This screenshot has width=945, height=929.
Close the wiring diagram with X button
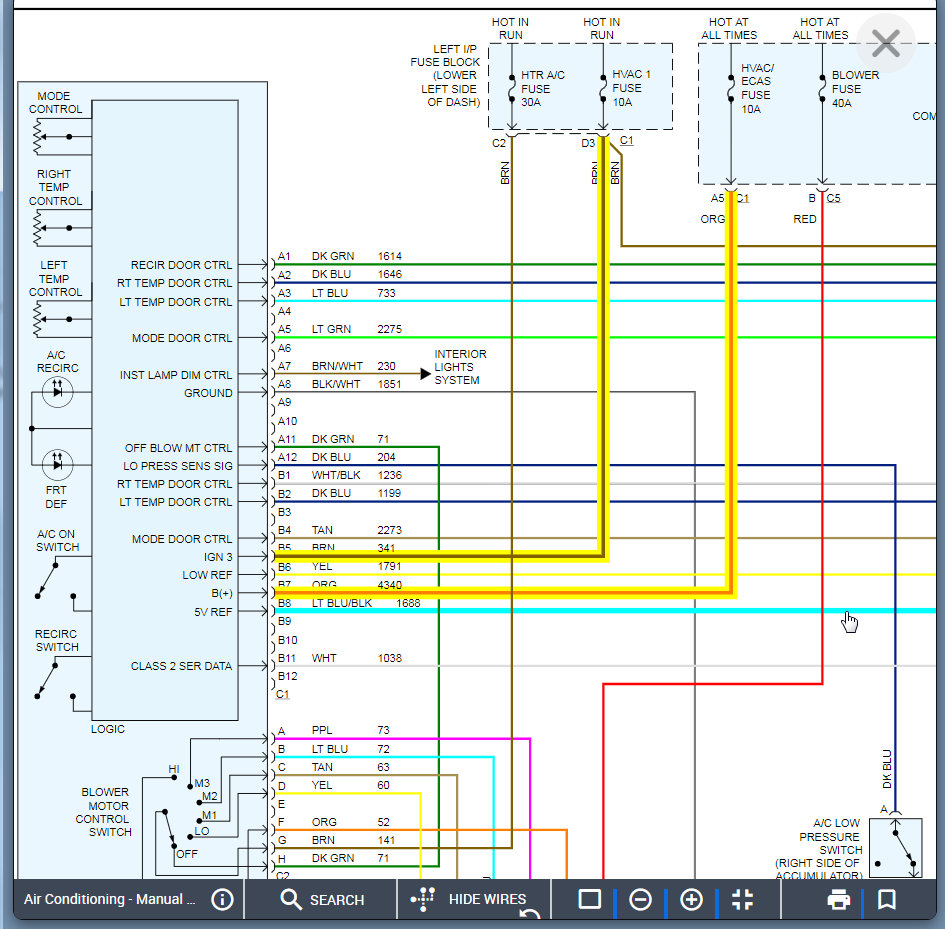885,43
